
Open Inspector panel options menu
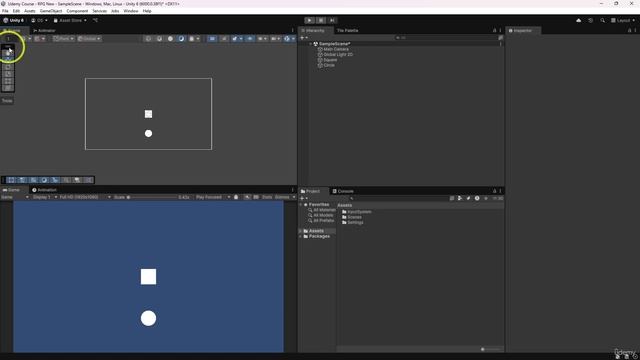click(635, 31)
